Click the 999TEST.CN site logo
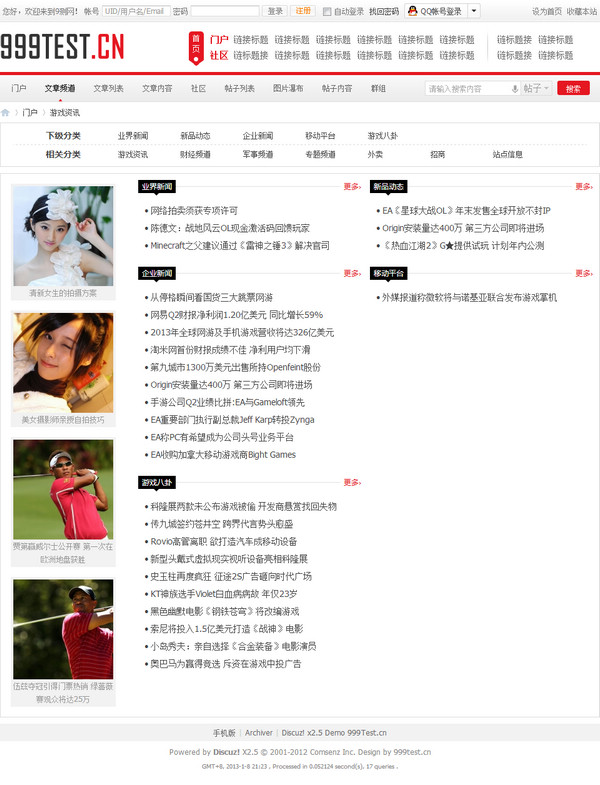The height and width of the screenshot is (785, 600). tap(62, 47)
